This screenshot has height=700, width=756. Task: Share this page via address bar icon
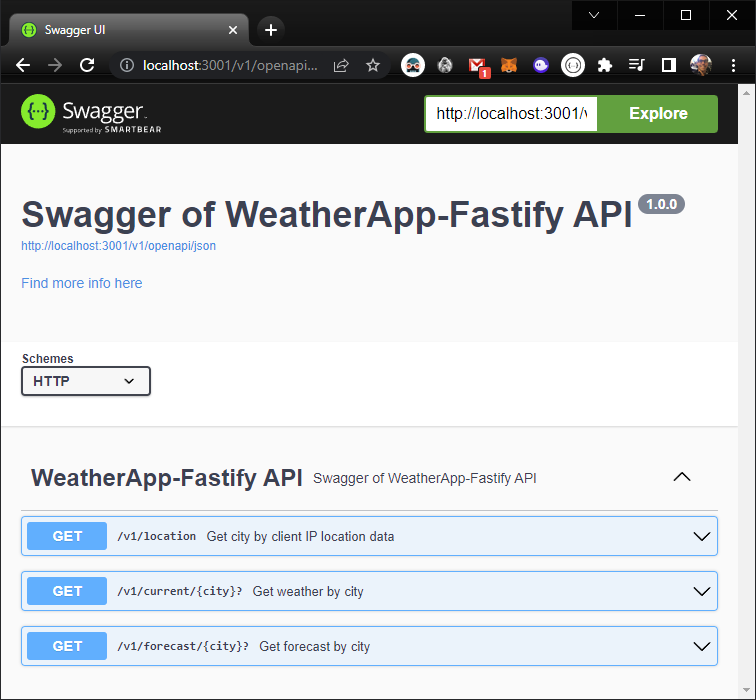(x=341, y=65)
